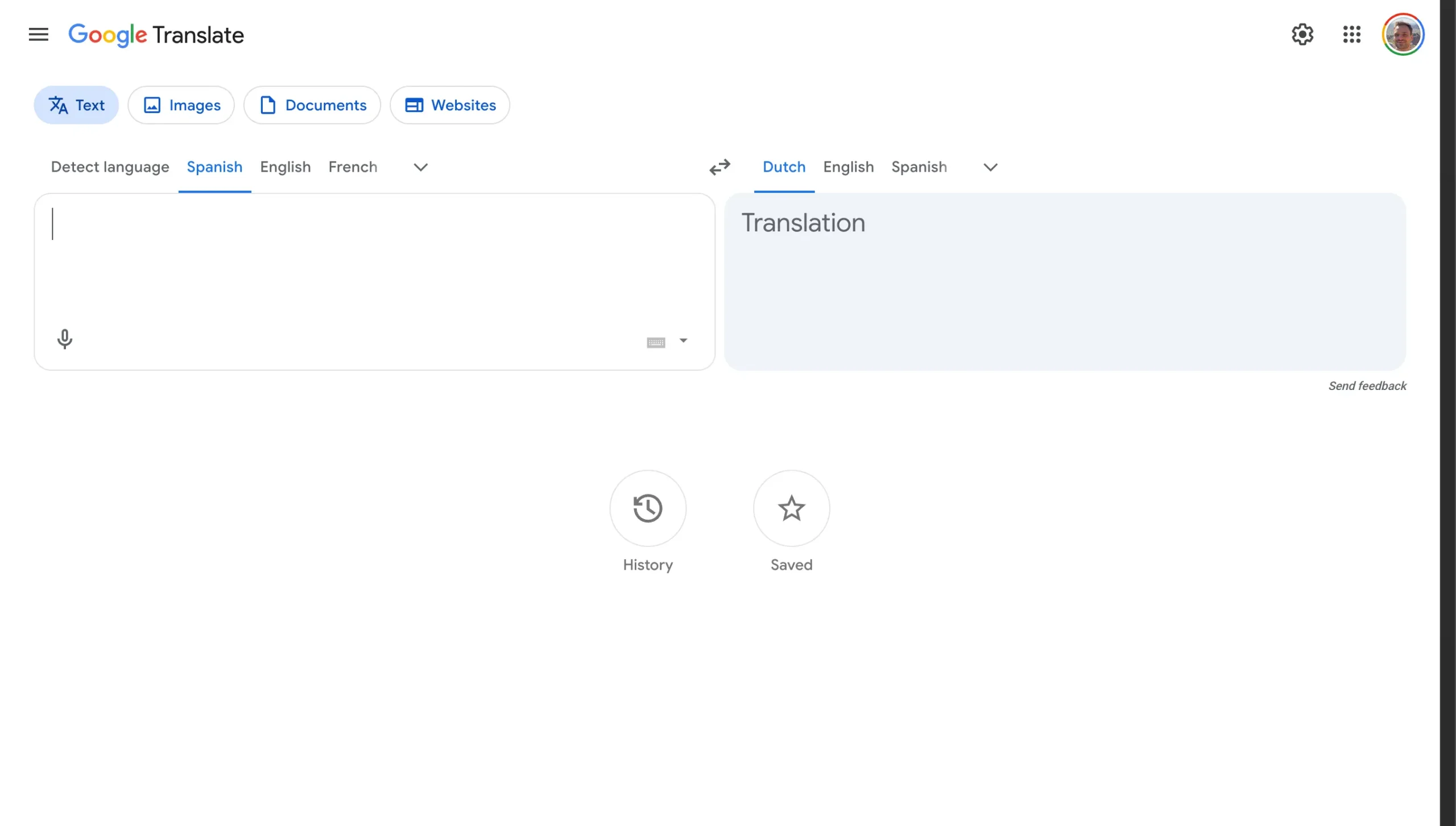
Task: Open the Google apps grid
Action: [1352, 35]
